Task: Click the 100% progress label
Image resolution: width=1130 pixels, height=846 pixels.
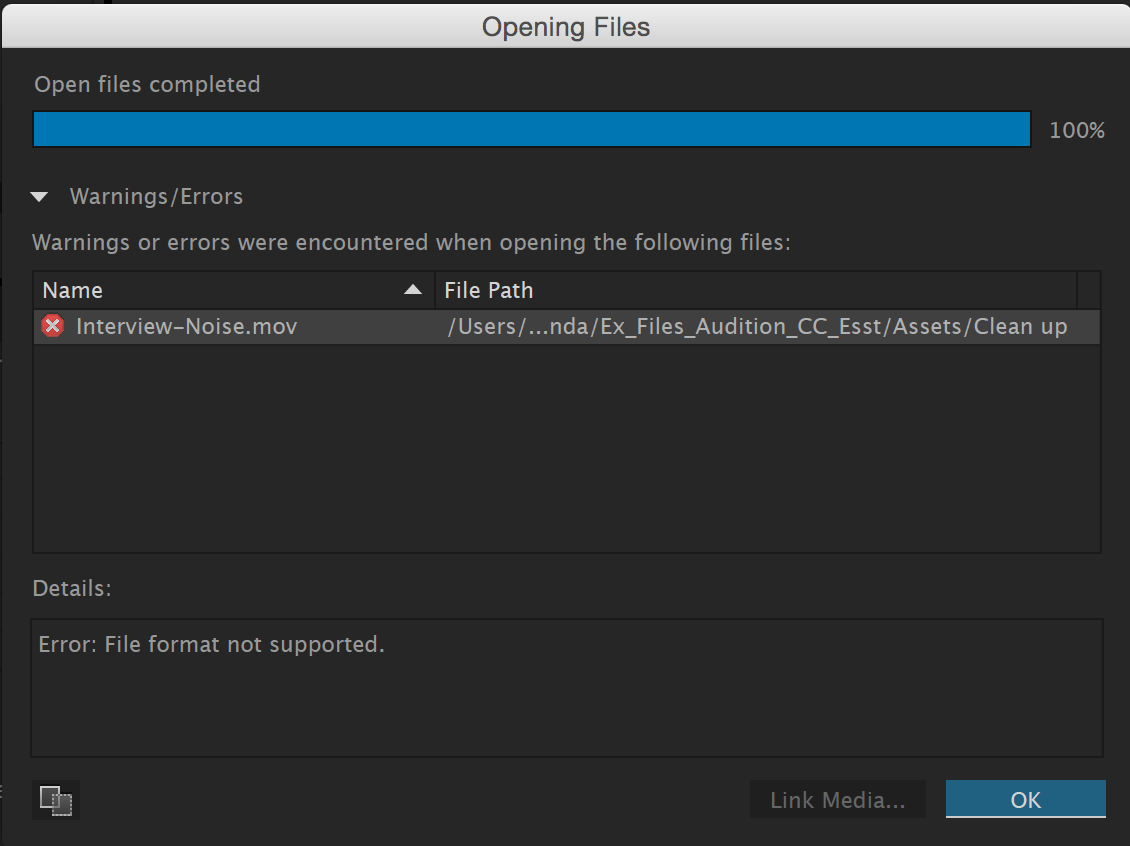Action: click(1077, 130)
